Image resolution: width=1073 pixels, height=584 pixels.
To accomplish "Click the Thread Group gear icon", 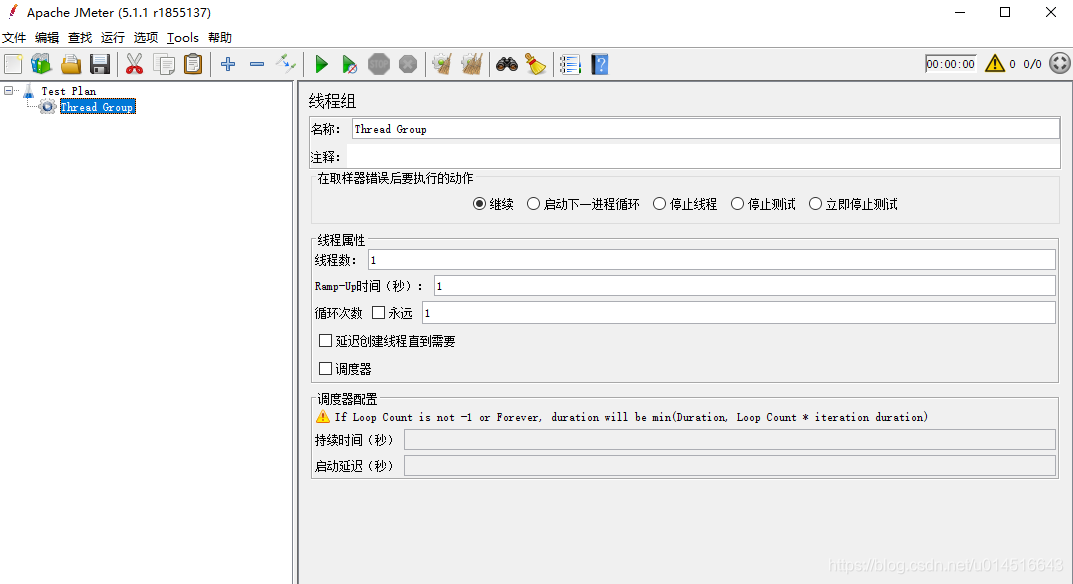I will tap(47, 107).
